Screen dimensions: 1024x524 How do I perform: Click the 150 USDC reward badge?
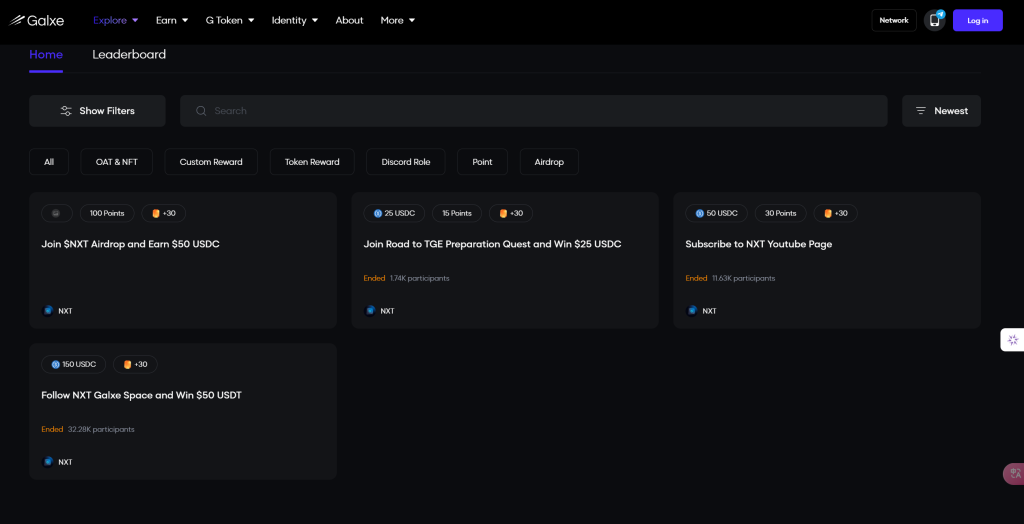pyautogui.click(x=74, y=364)
